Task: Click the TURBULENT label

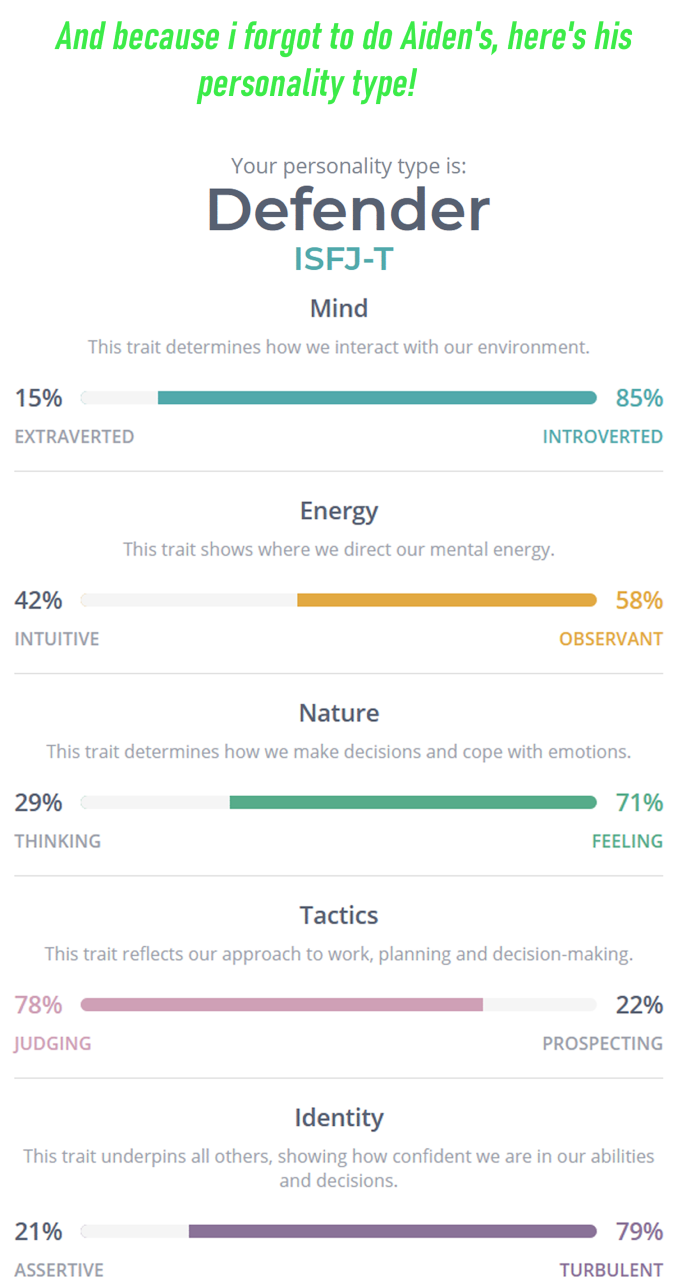Action: (x=611, y=1270)
